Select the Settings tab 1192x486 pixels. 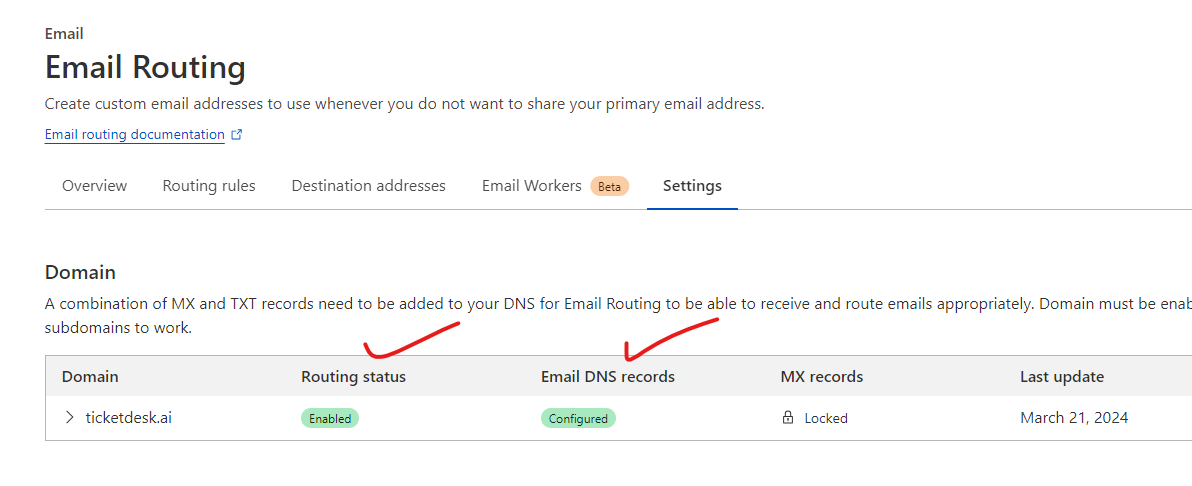click(x=692, y=186)
